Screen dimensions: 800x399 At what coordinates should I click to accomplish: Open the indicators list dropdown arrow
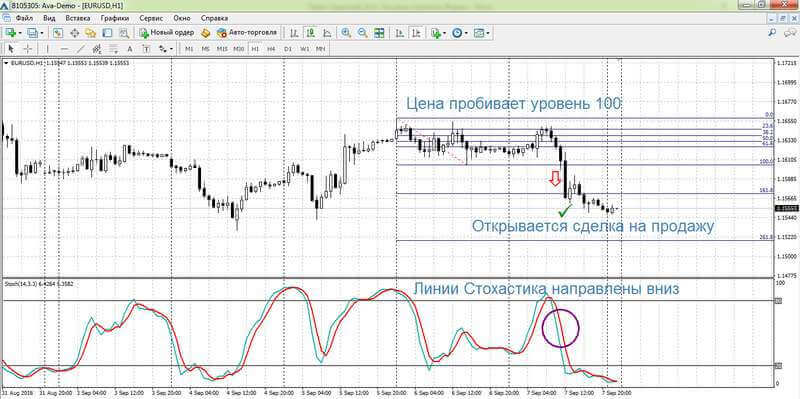pyautogui.click(x=444, y=33)
